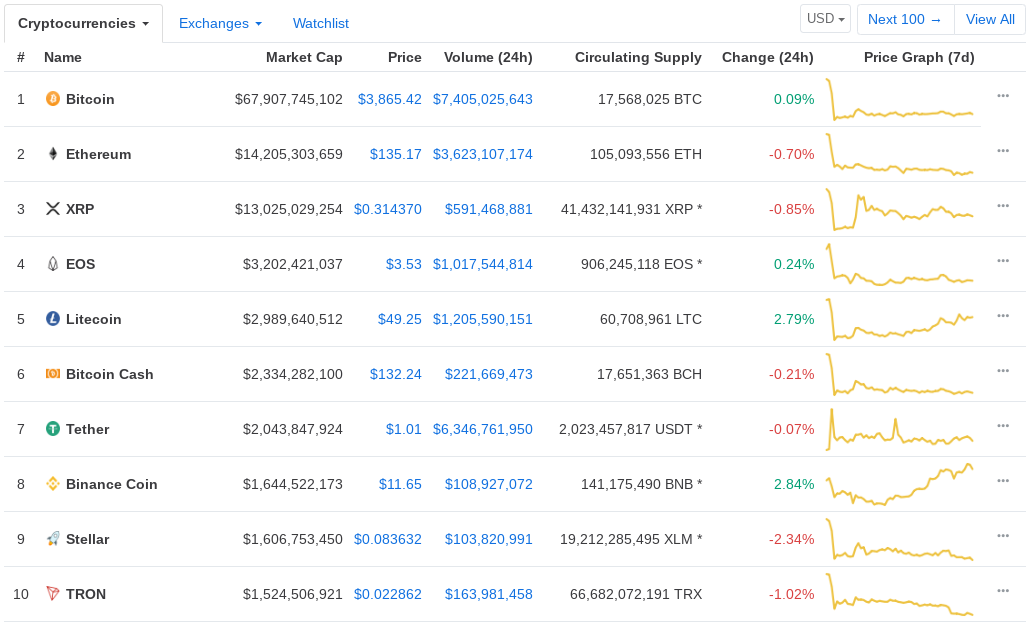Click the Stellar rocket logo icon
Viewport: 1028px width, 626px height.
click(x=52, y=539)
